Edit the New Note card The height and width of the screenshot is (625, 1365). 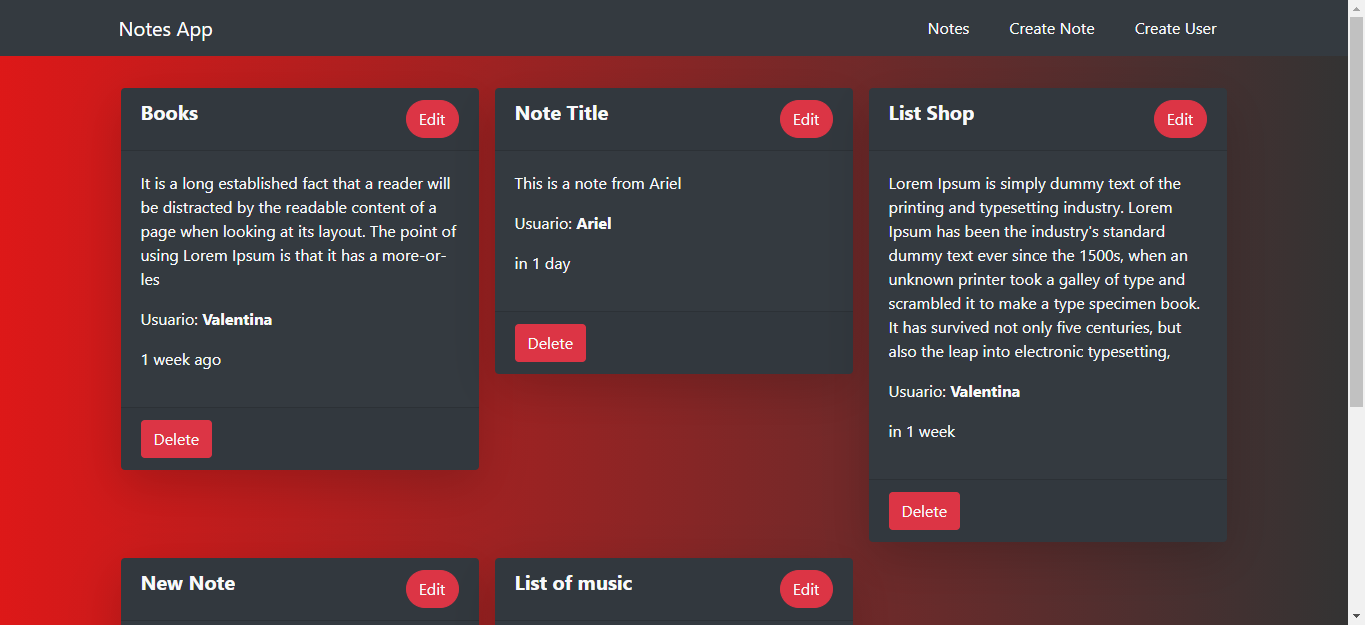click(x=432, y=589)
